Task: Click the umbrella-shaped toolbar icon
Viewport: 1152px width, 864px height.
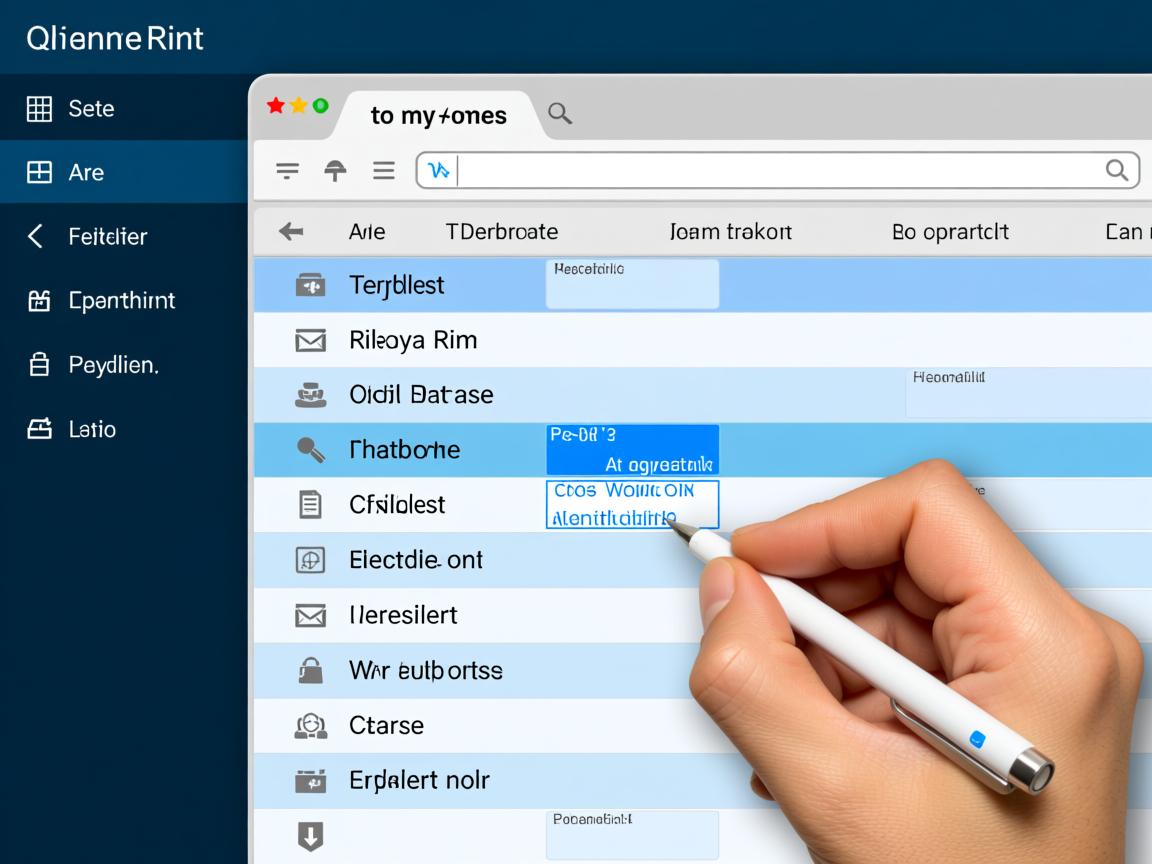Action: 336,171
